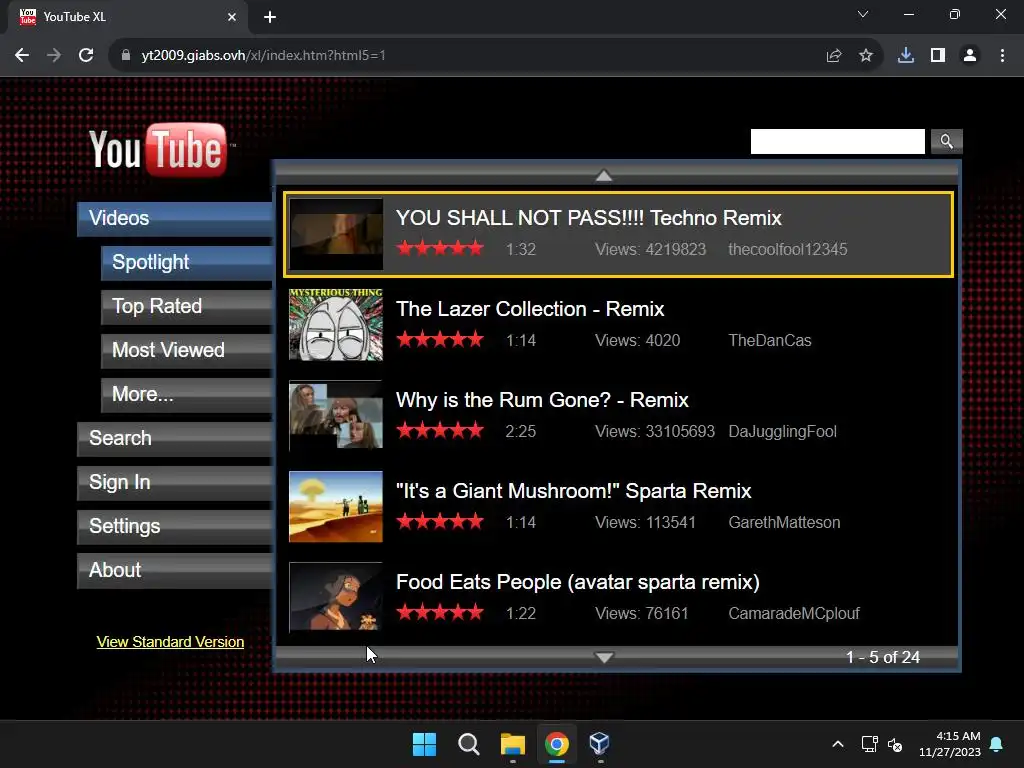View site information lock icon
1024x768 pixels.
[126, 56]
